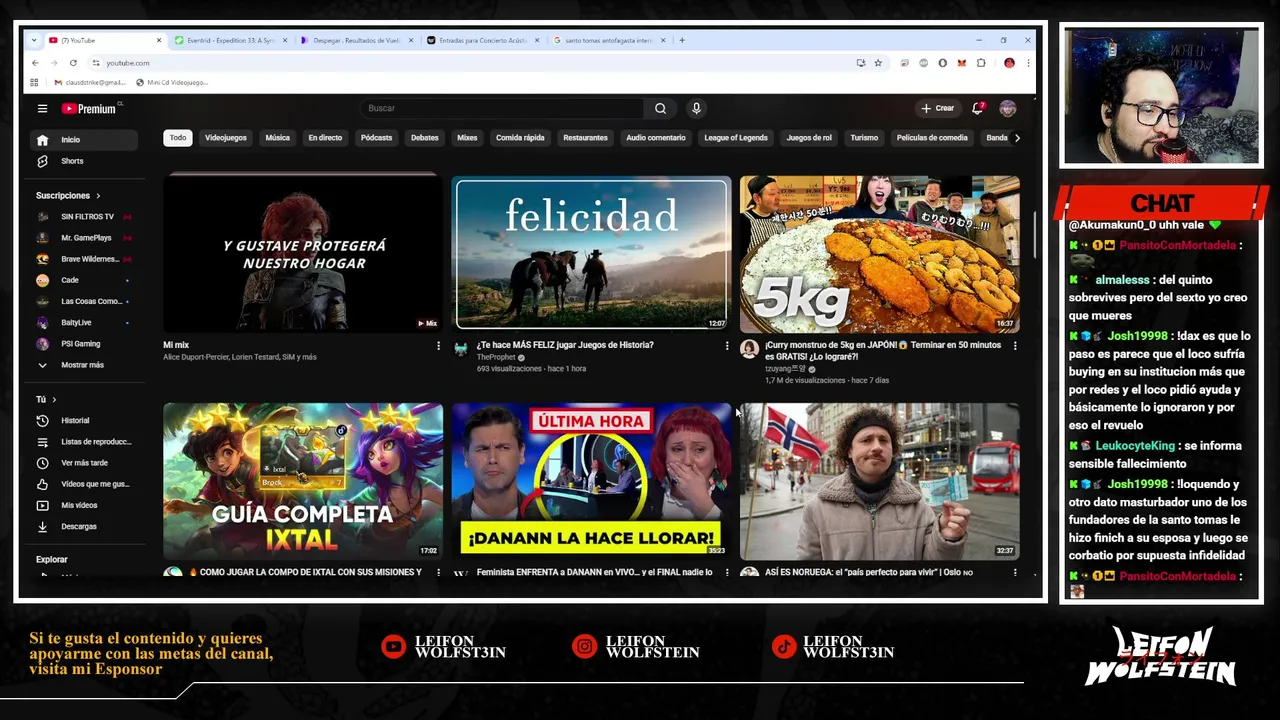Click the YouTube search input field
Viewport: 1280px width, 720px height.
pos(502,108)
